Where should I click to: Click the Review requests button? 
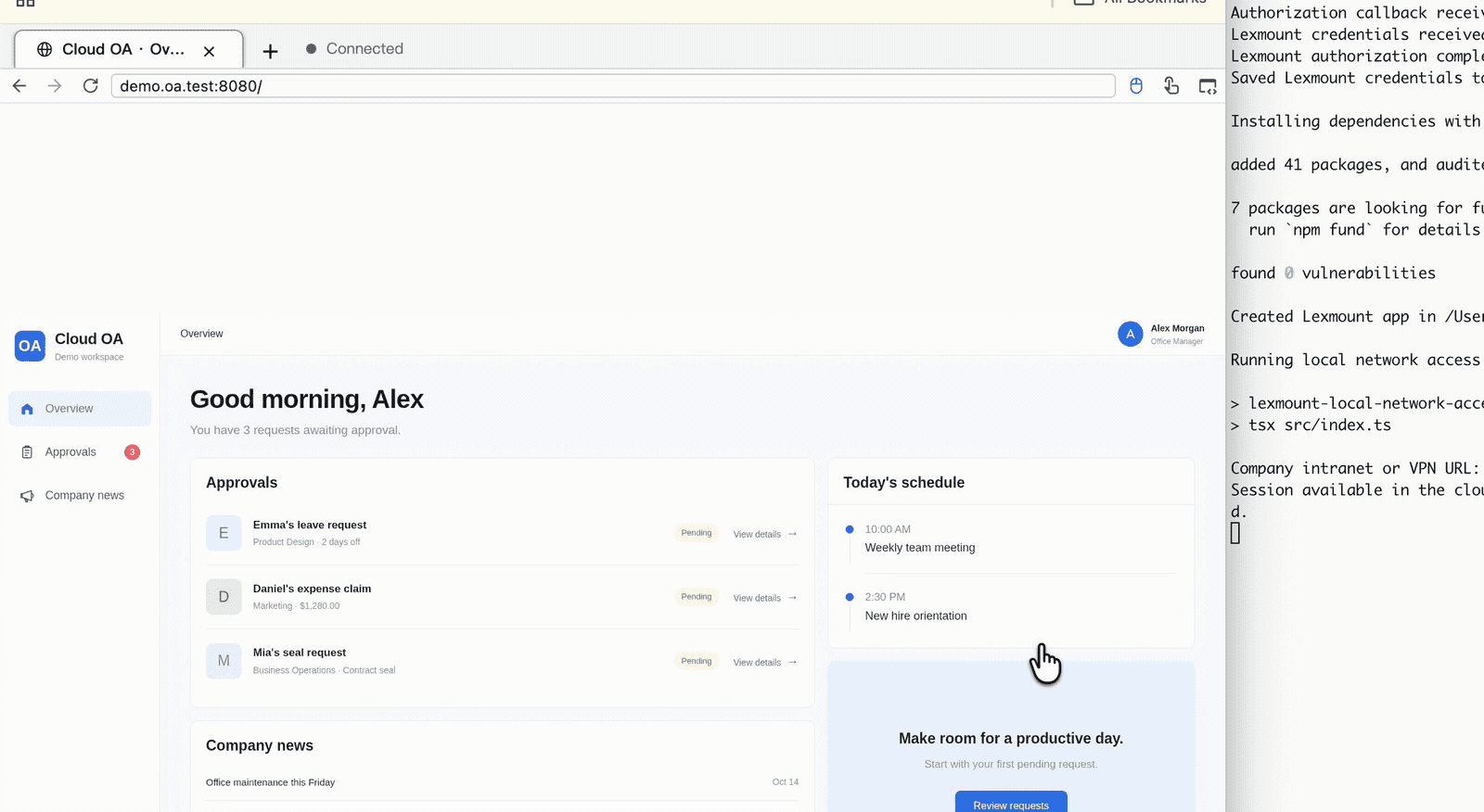click(x=1011, y=803)
